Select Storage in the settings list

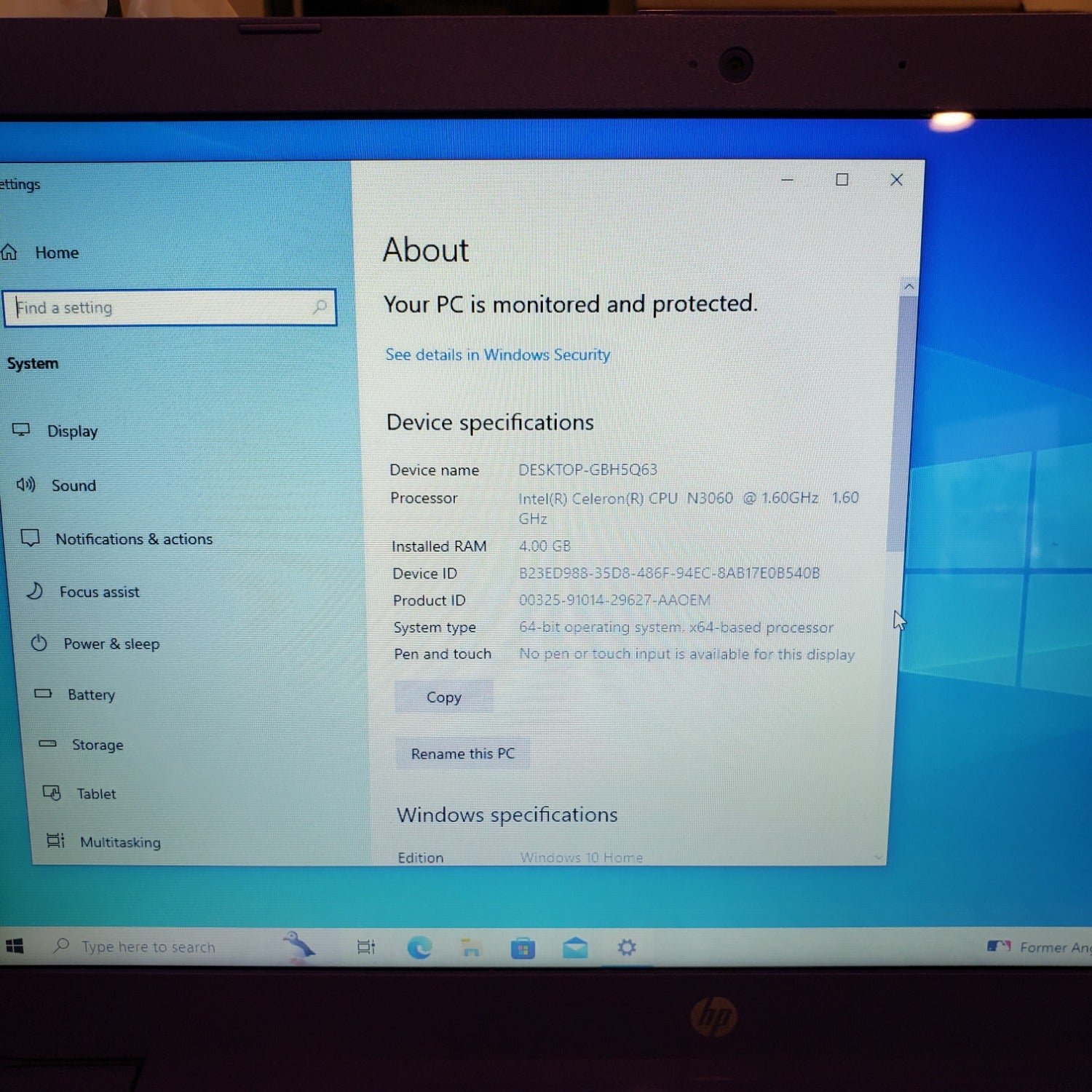(98, 745)
